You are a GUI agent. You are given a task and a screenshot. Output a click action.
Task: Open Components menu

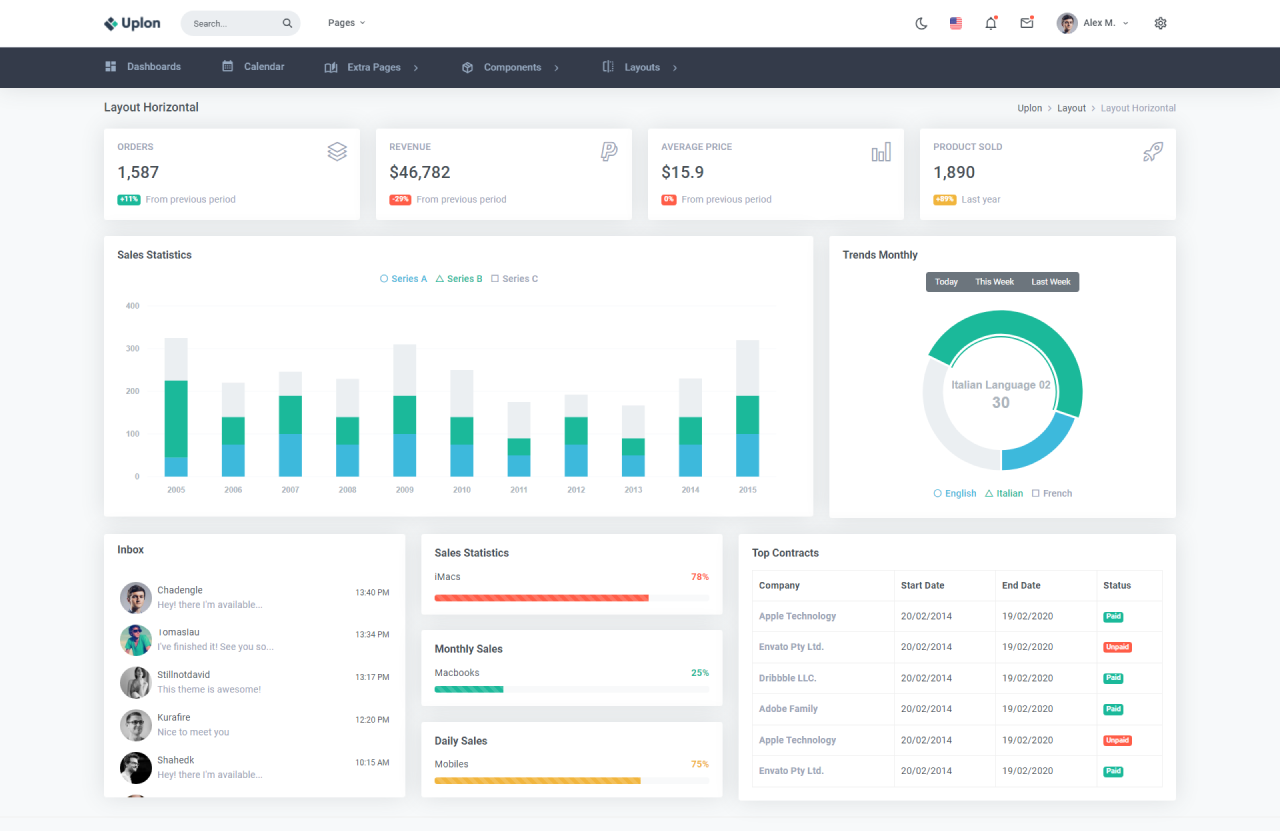click(x=510, y=68)
